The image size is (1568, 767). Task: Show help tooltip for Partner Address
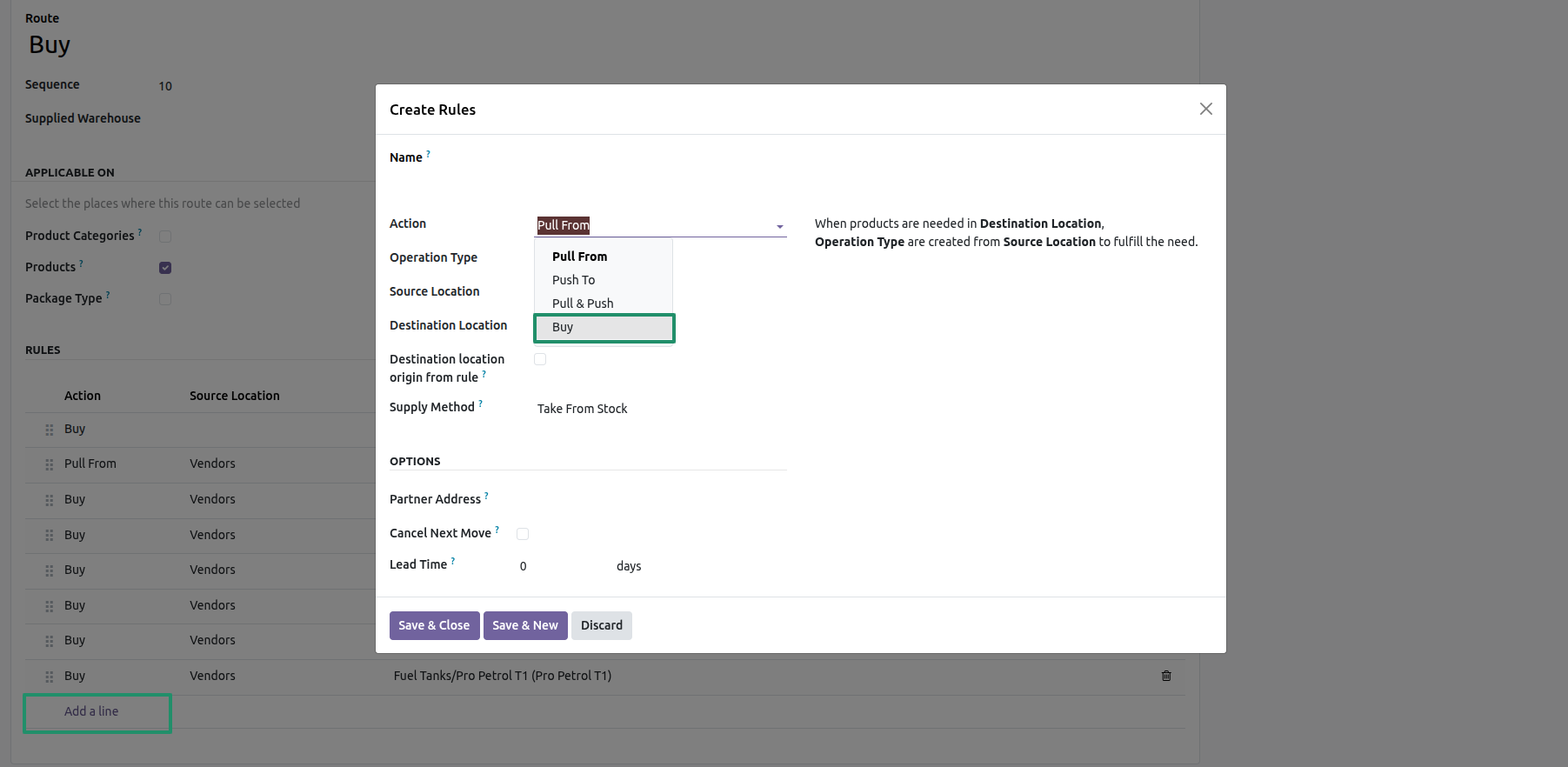point(486,496)
